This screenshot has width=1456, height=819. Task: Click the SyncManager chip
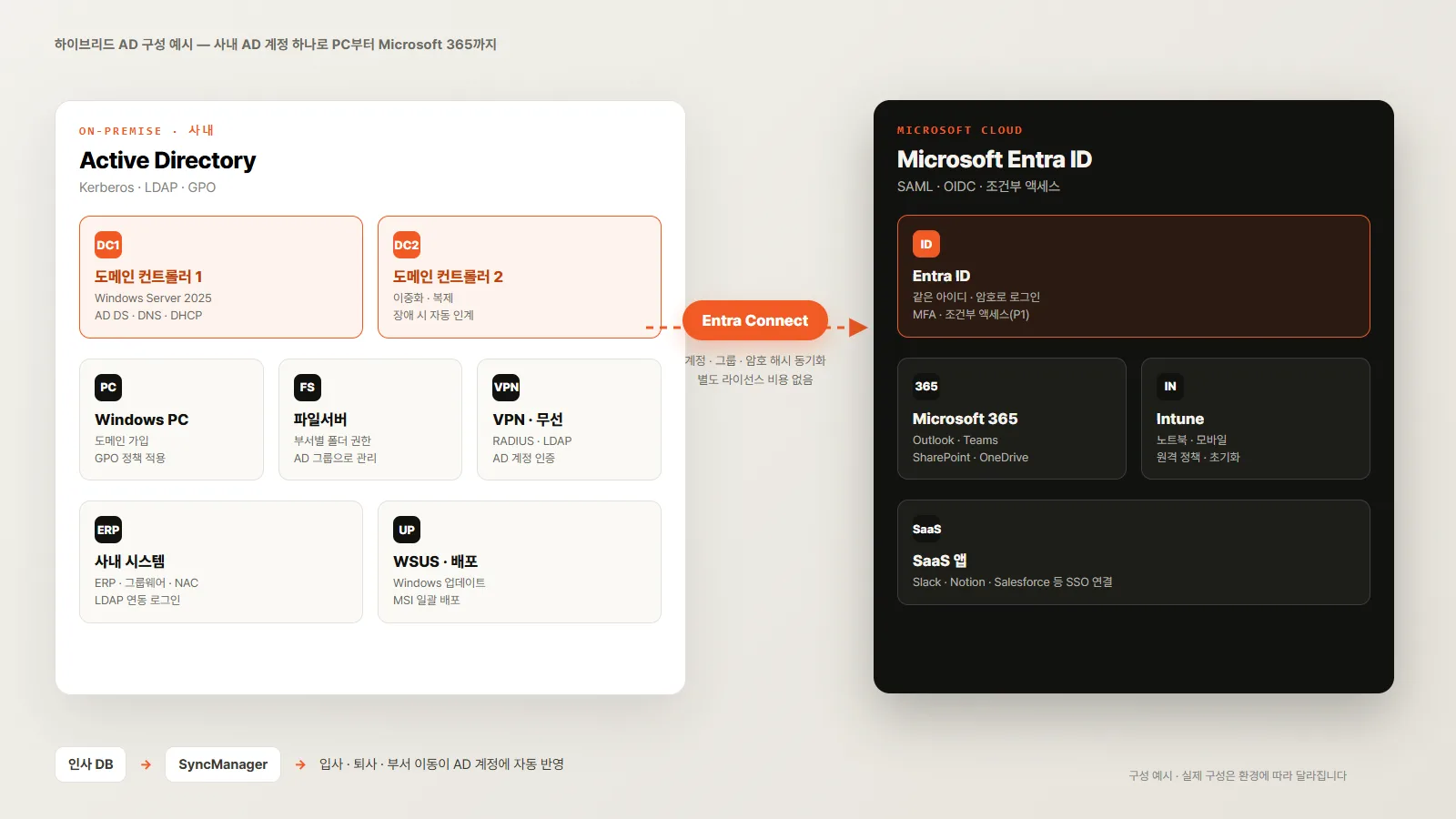223,764
